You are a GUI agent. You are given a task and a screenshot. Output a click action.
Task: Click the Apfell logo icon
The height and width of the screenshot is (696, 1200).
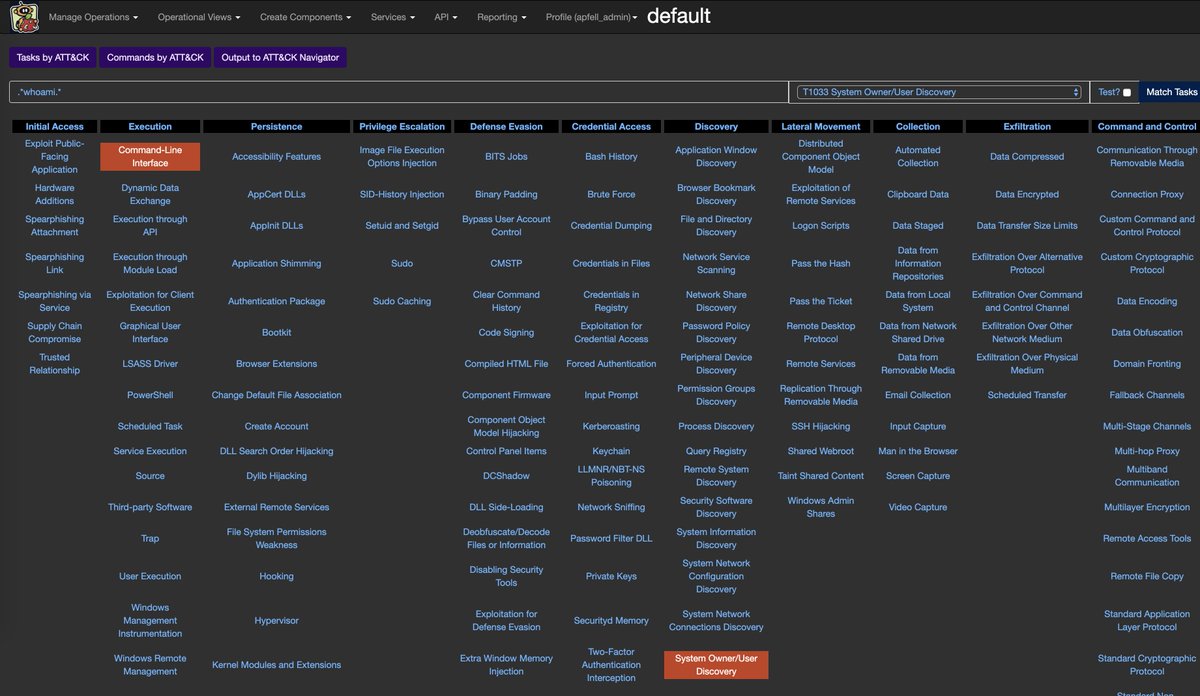pos(23,17)
